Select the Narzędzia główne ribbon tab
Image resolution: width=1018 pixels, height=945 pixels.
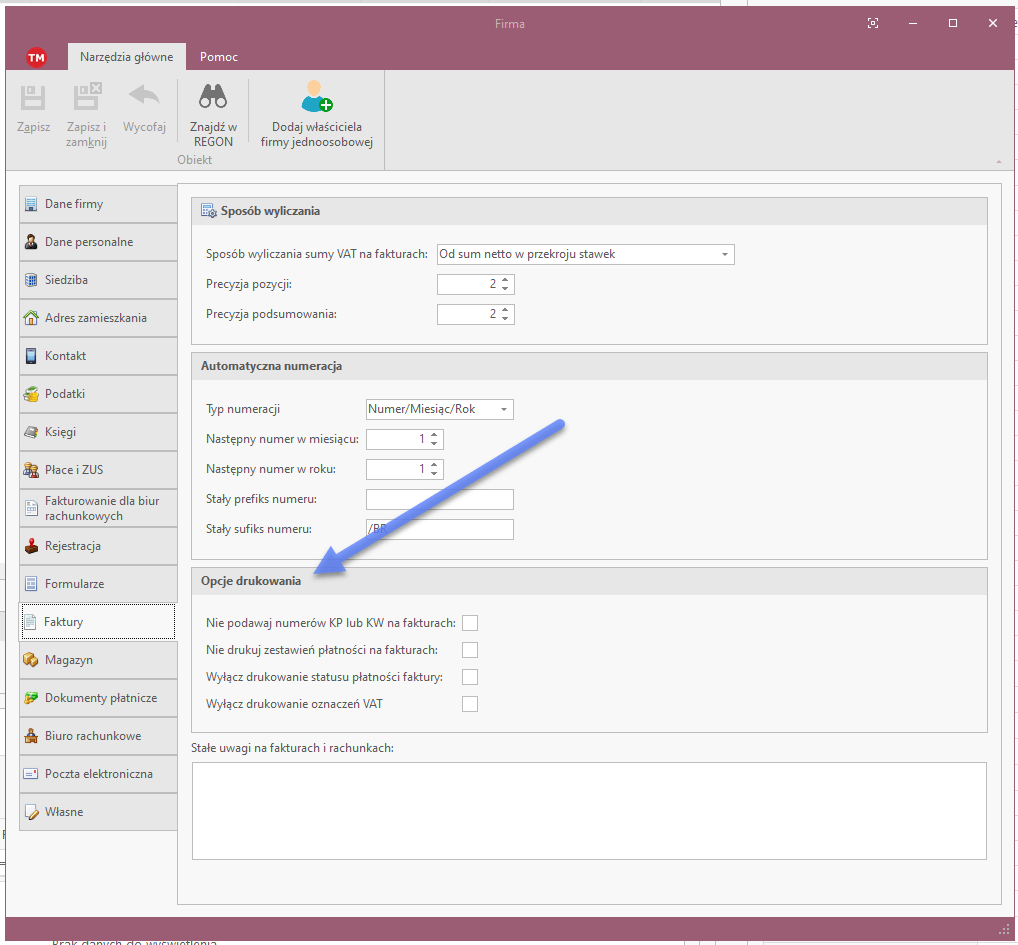click(126, 57)
